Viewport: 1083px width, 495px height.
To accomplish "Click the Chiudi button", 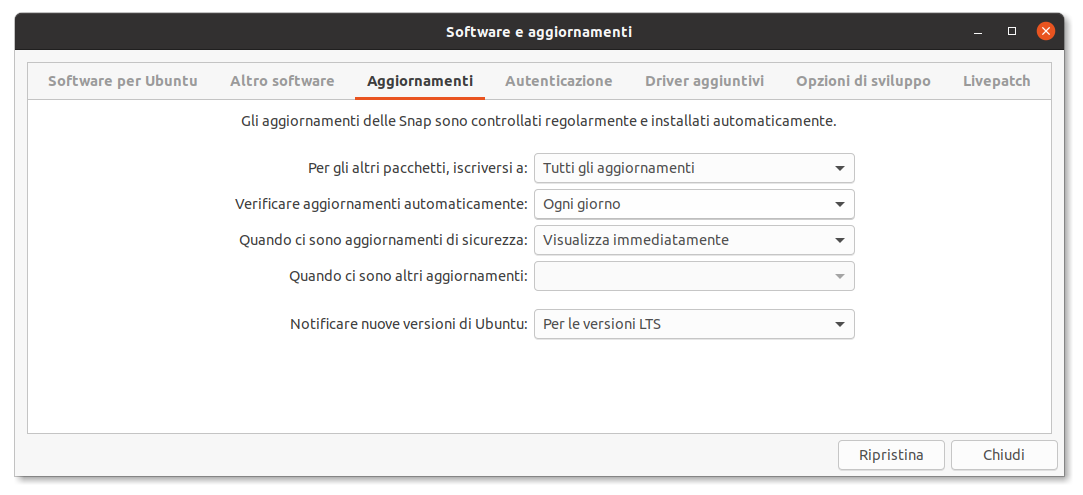I will 1003,455.
